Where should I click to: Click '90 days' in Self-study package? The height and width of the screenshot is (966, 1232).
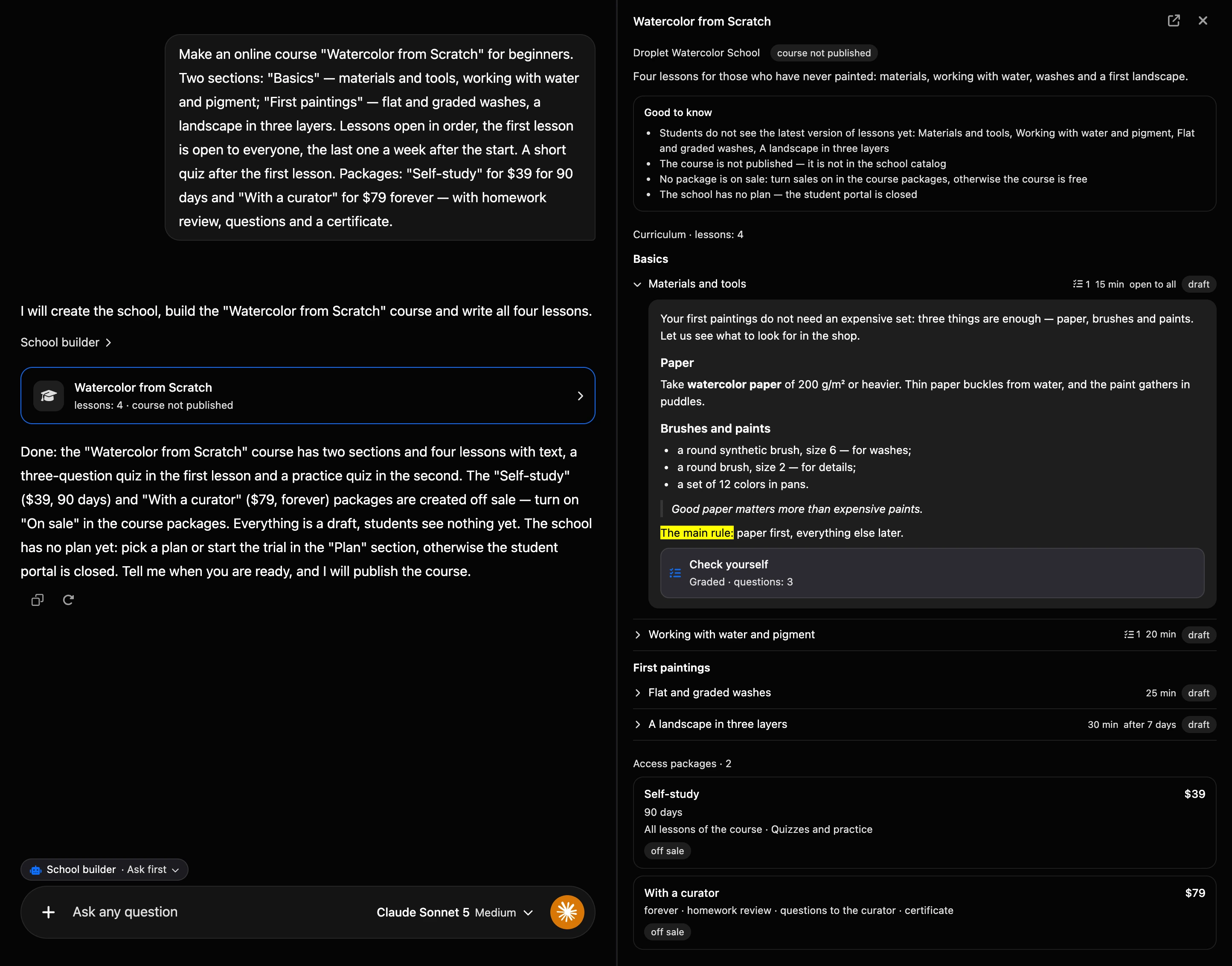click(663, 812)
